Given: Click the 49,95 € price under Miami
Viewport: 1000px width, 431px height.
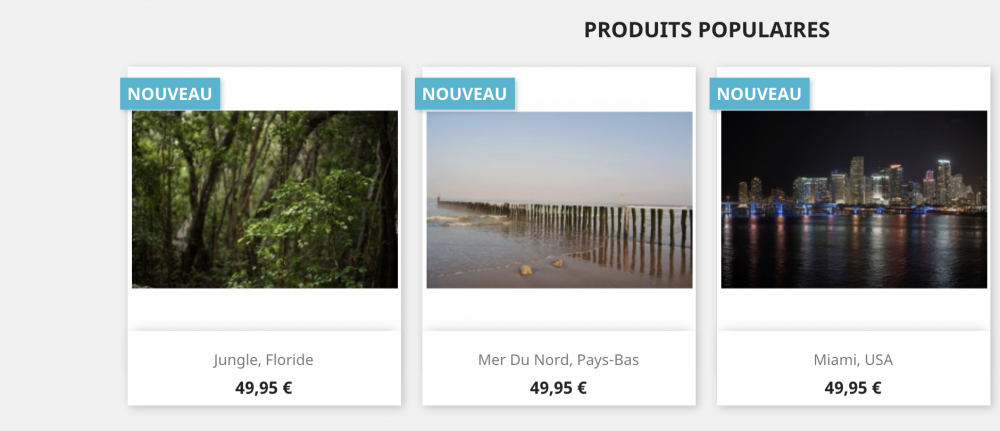Looking at the screenshot, I should click(853, 388).
